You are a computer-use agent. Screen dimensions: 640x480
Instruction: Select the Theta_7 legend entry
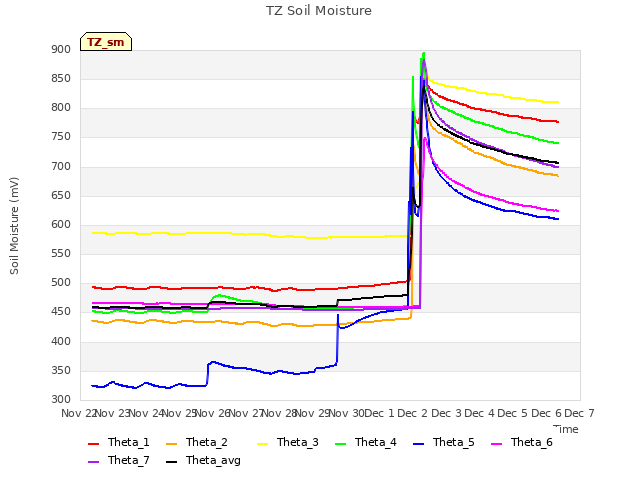point(119,460)
